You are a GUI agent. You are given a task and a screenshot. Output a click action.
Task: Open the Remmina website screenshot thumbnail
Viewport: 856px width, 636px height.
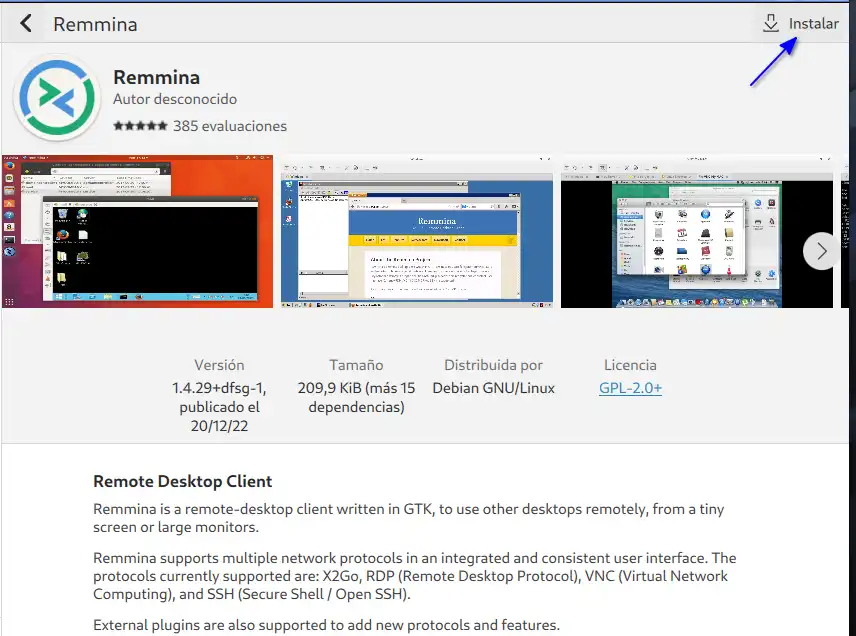point(417,231)
